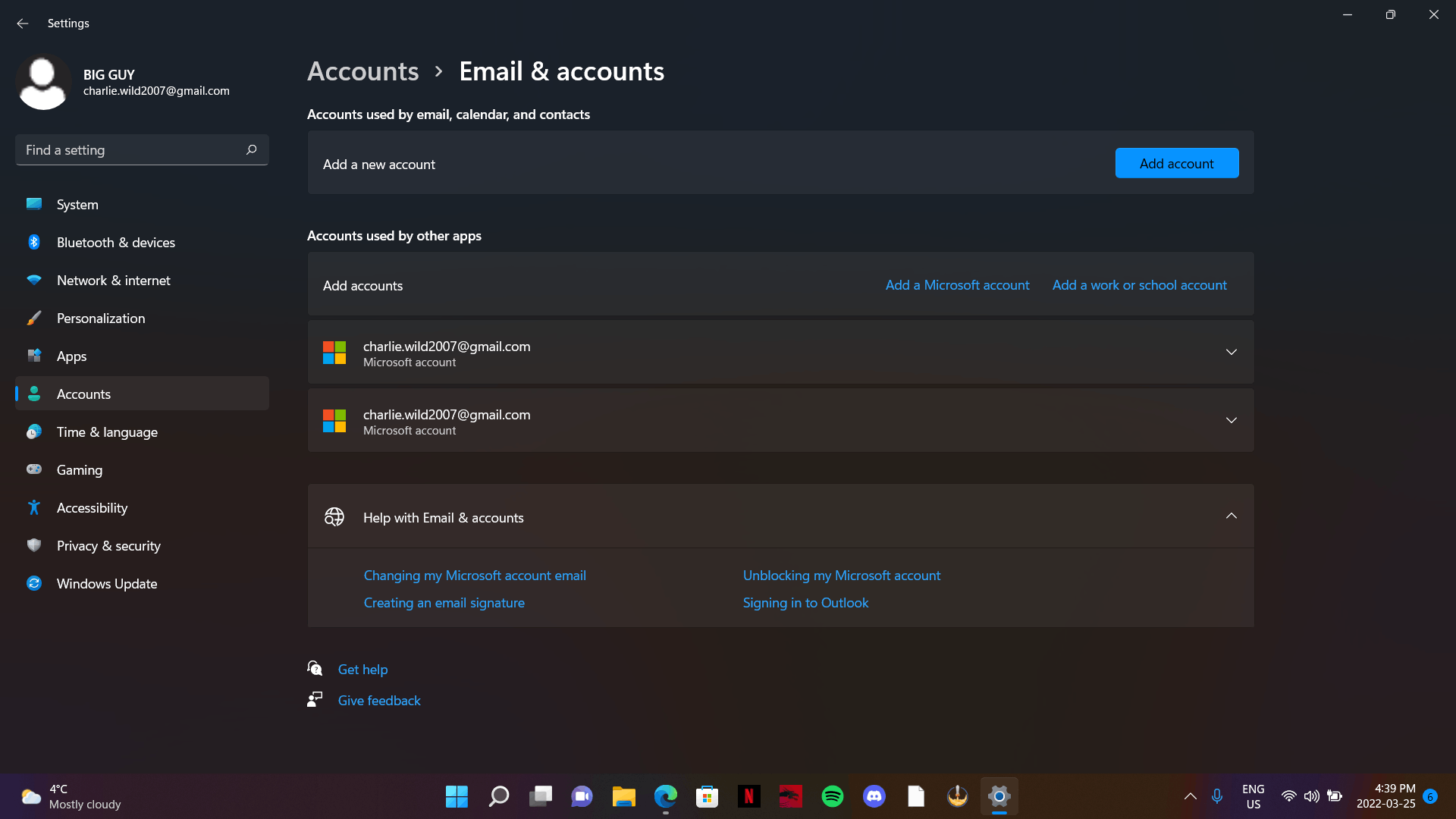1456x819 pixels.
Task: Launch Netflix from taskbar
Action: pos(748,796)
